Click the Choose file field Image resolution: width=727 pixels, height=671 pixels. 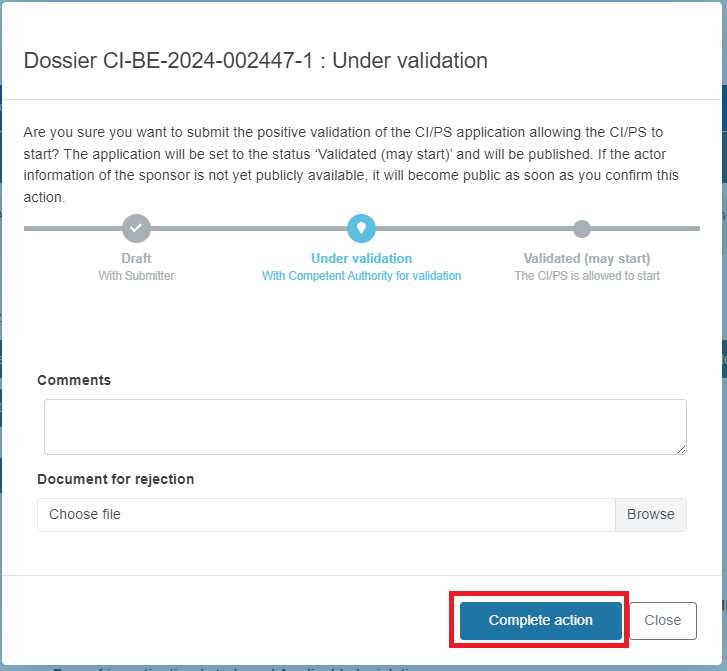point(326,515)
